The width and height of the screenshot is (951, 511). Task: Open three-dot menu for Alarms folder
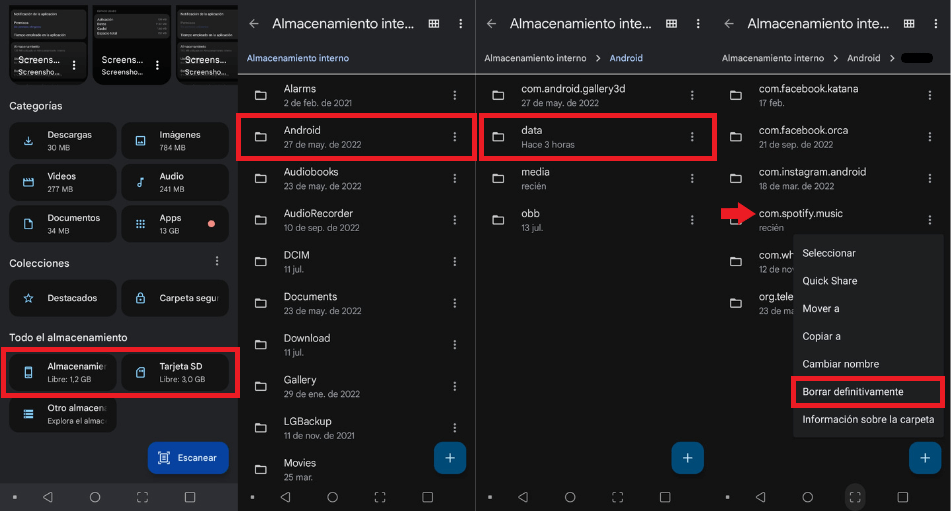tap(454, 95)
